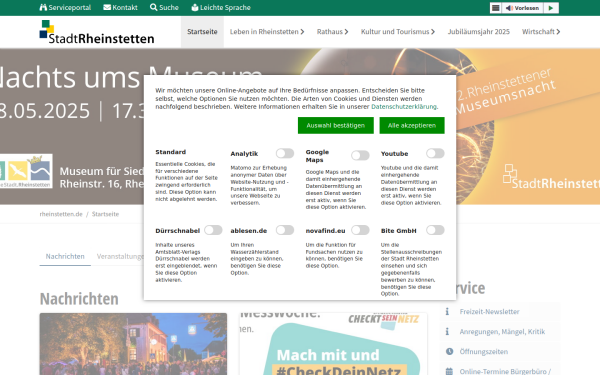Start Vorlesen playback with play button
600x375 pixels.
551,8
